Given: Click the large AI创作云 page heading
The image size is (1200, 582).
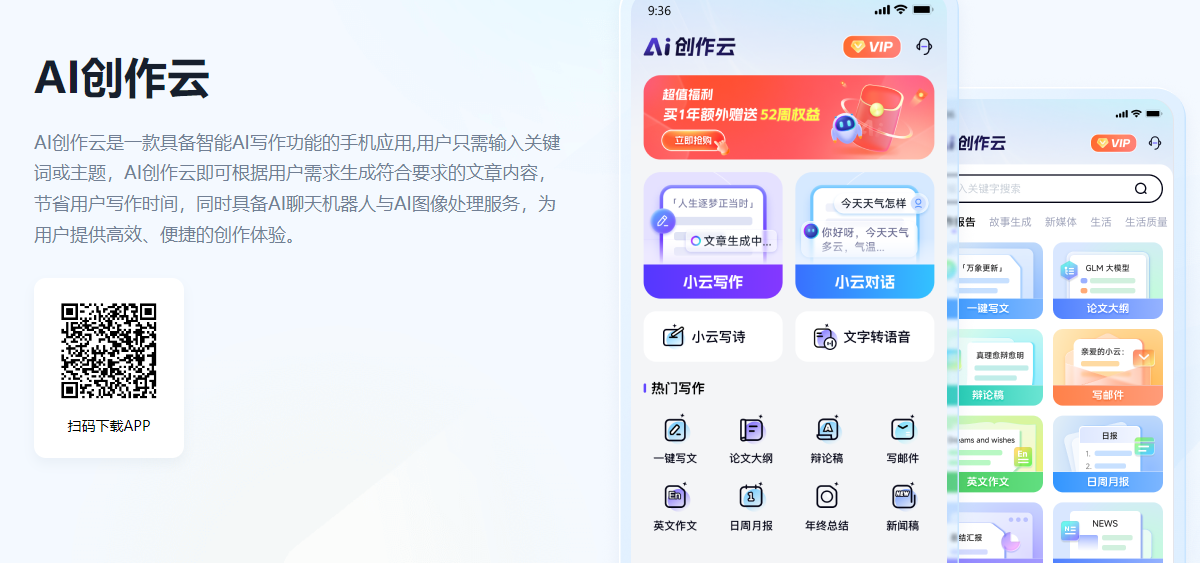Looking at the screenshot, I should [x=122, y=78].
